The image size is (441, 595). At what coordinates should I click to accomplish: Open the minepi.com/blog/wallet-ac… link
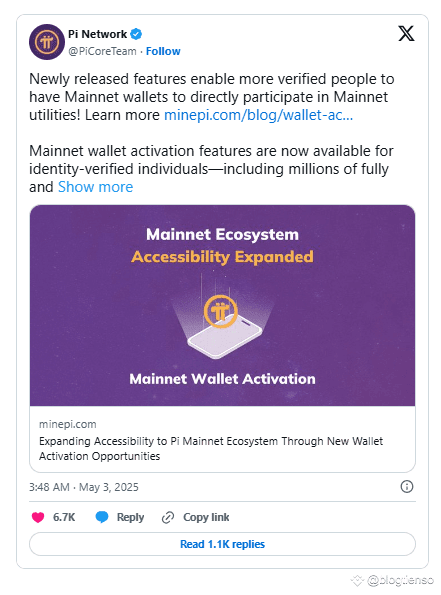[x=258, y=115]
